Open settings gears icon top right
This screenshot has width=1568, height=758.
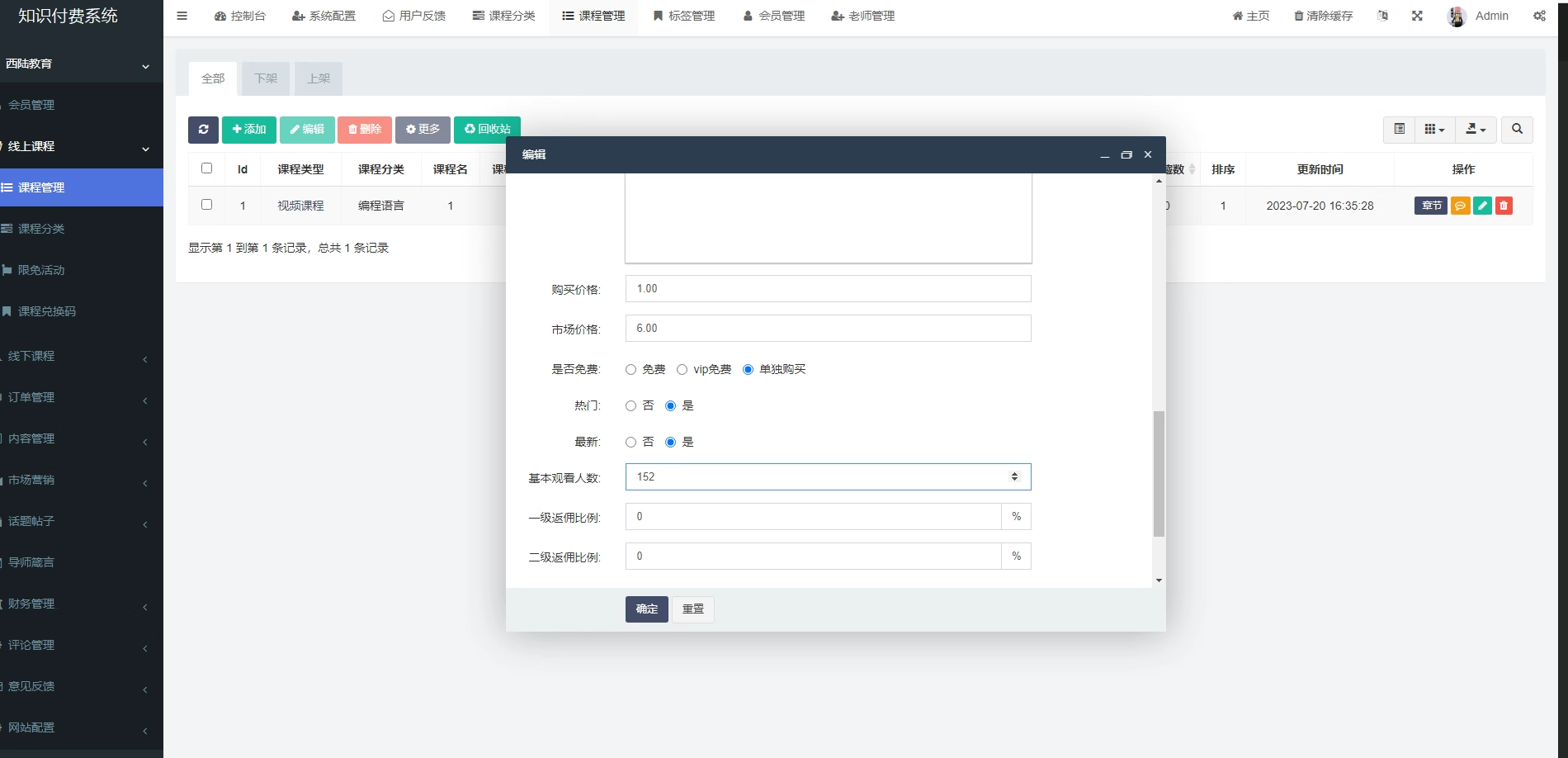point(1539,16)
